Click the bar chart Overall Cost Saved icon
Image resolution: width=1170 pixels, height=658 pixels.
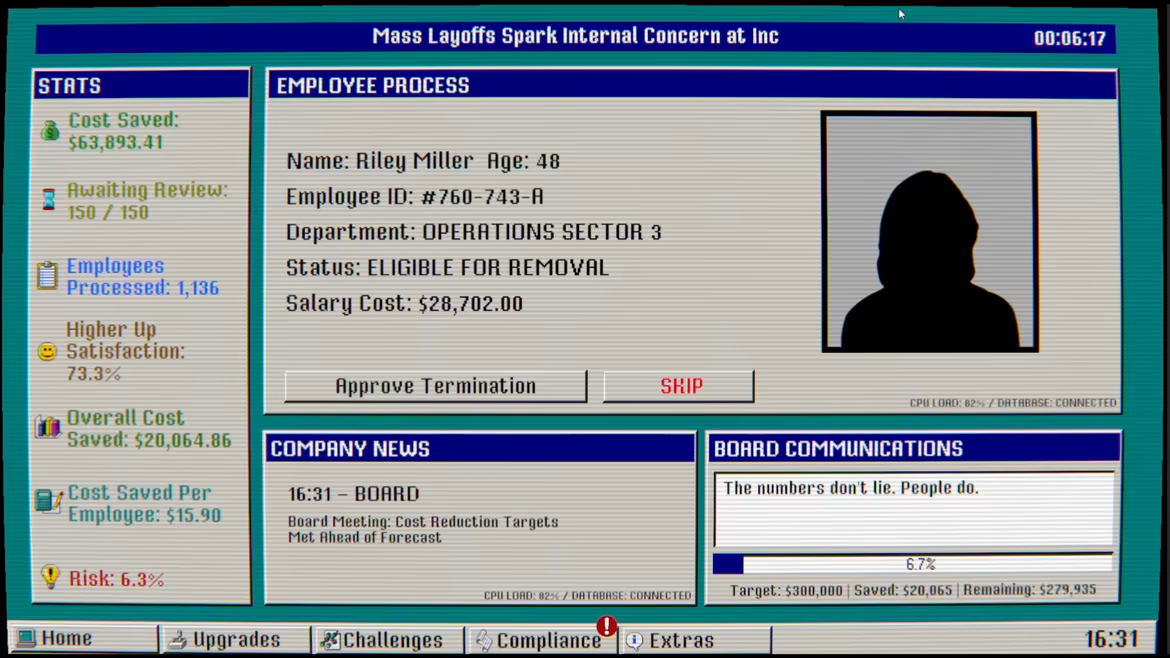pos(48,427)
